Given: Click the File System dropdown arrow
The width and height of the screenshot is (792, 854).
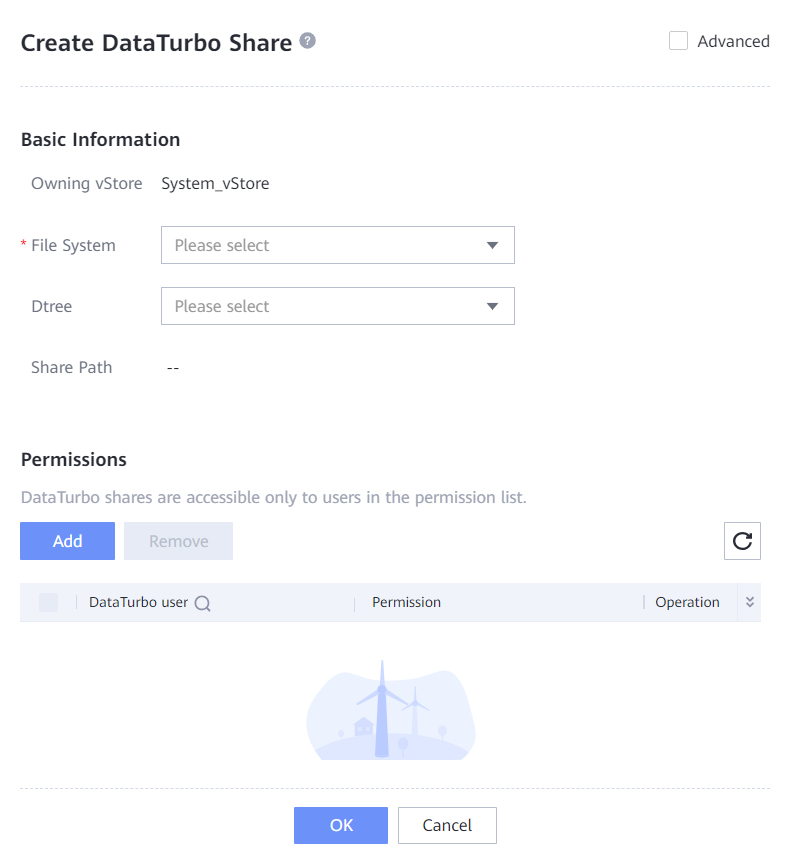Looking at the screenshot, I should (x=492, y=245).
